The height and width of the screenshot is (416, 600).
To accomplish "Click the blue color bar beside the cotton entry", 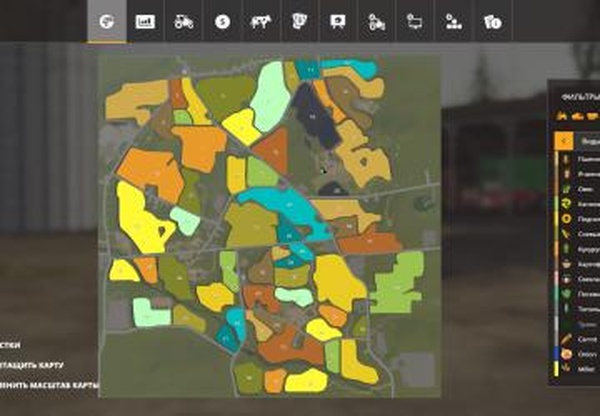I will (557, 354).
